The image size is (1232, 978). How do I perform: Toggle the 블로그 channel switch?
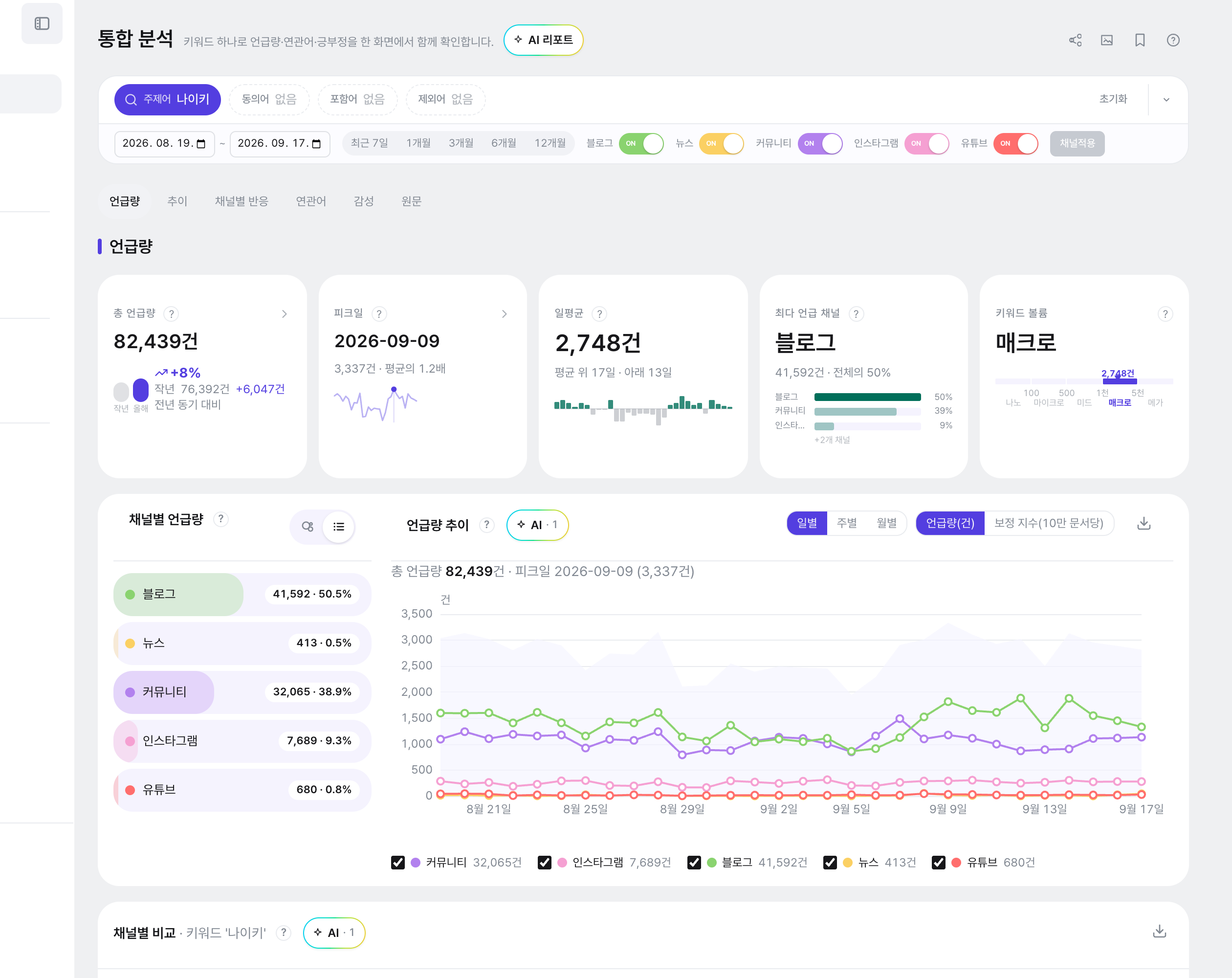click(641, 143)
